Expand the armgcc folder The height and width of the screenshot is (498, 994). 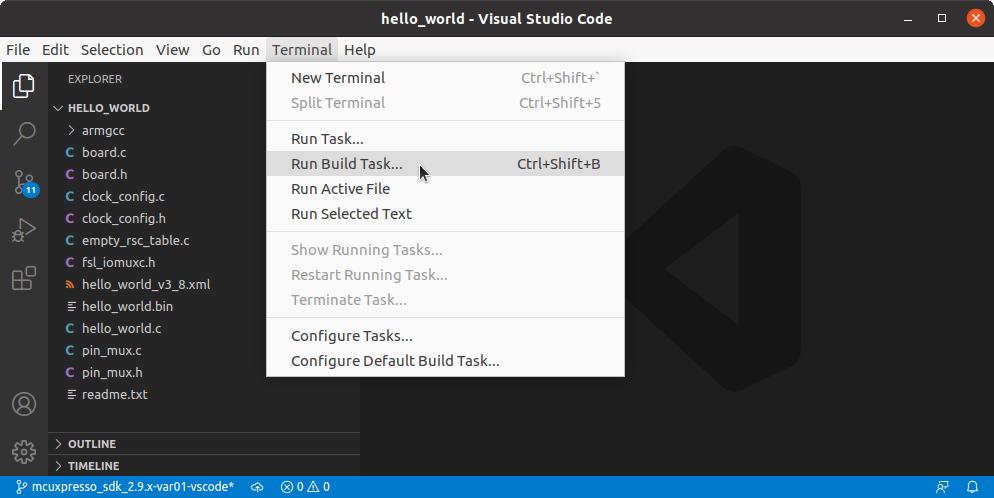pos(102,130)
